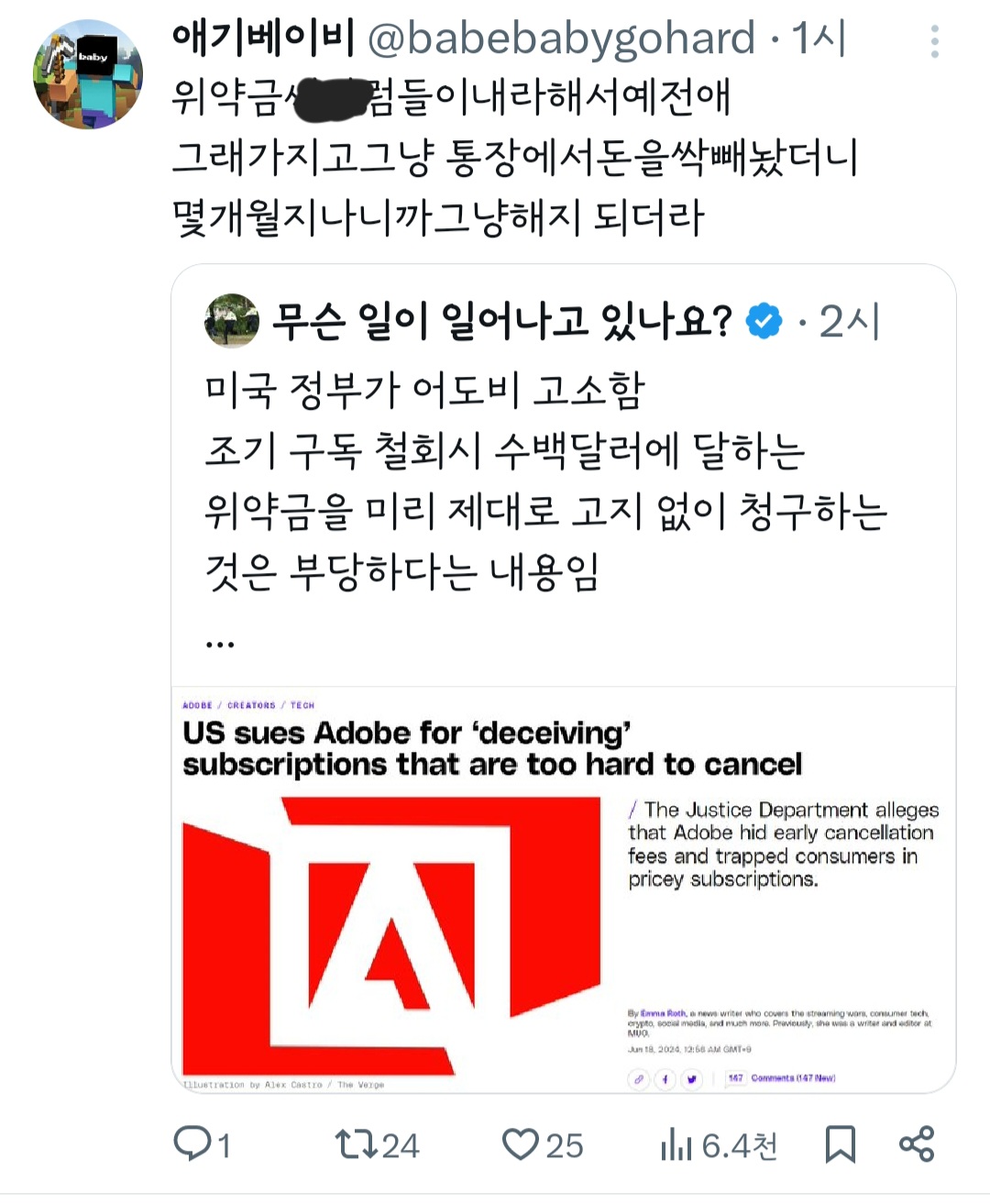The image size is (990, 1204).
Task: Click the display name 애기베이비
Action: coord(264,39)
